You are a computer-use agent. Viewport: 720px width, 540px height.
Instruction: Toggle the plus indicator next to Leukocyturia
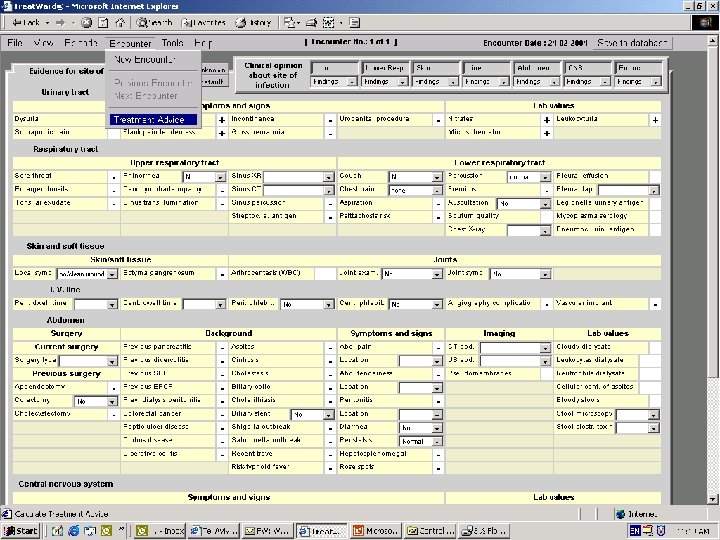[655, 119]
